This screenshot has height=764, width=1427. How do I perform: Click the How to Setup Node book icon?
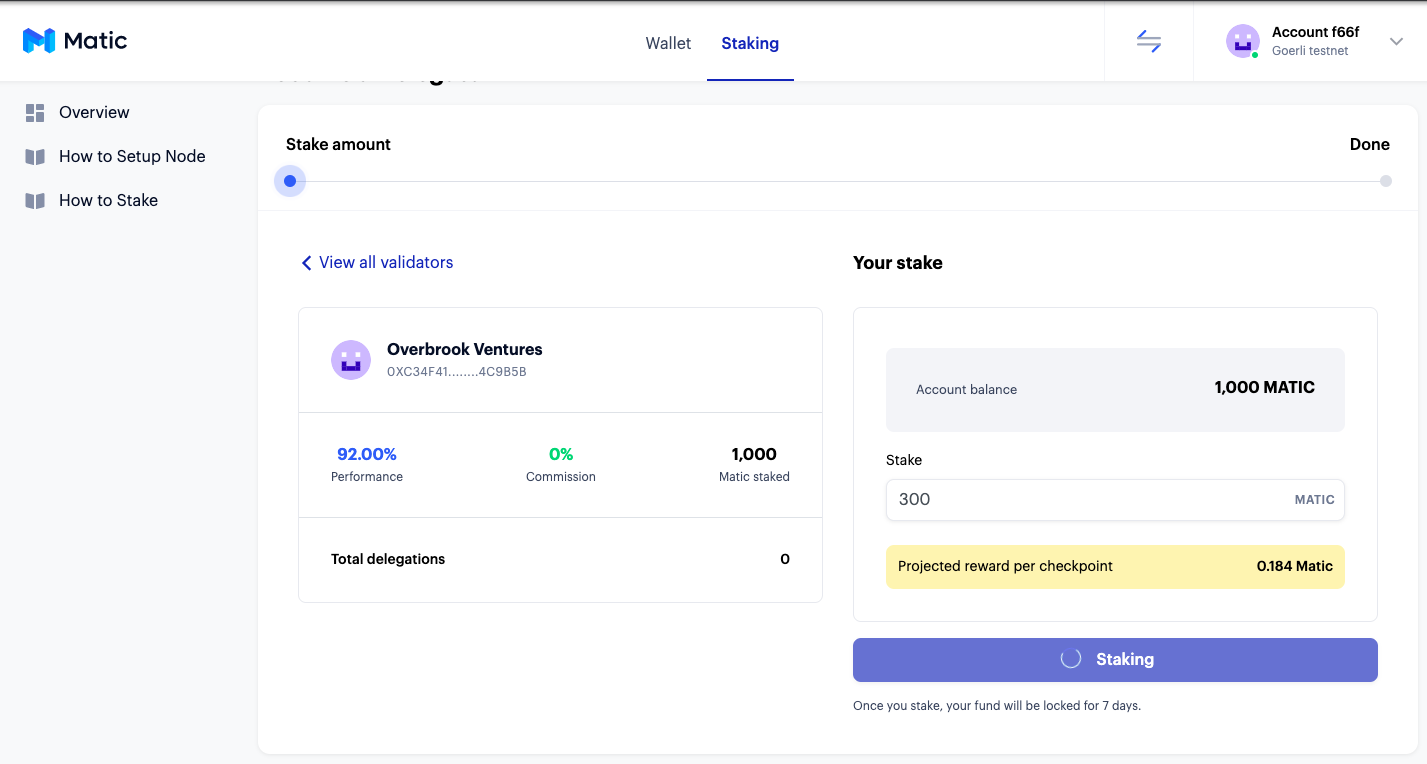coord(35,157)
